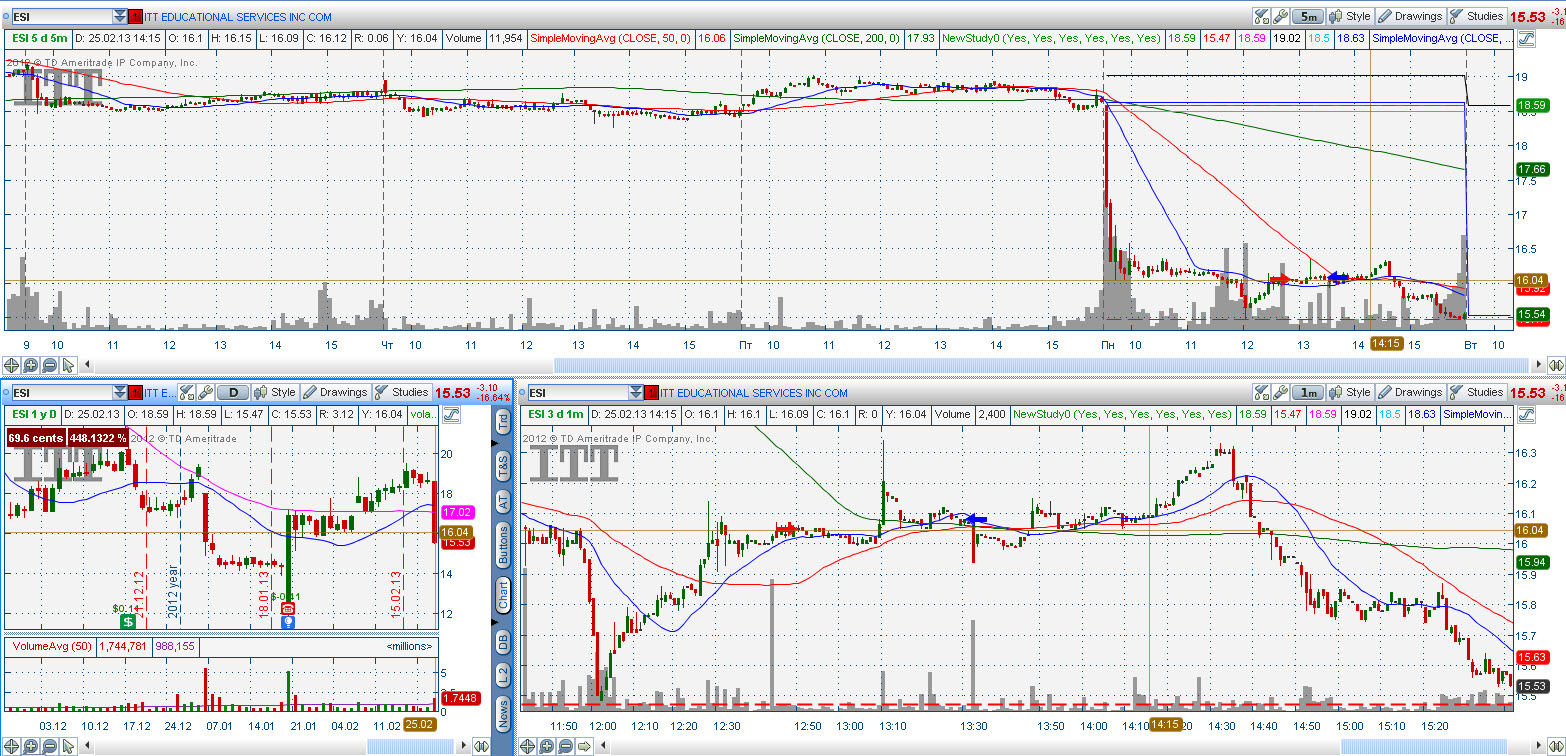Open Drawings menu in daily chart
This screenshot has height=756, width=1566.
[335, 393]
